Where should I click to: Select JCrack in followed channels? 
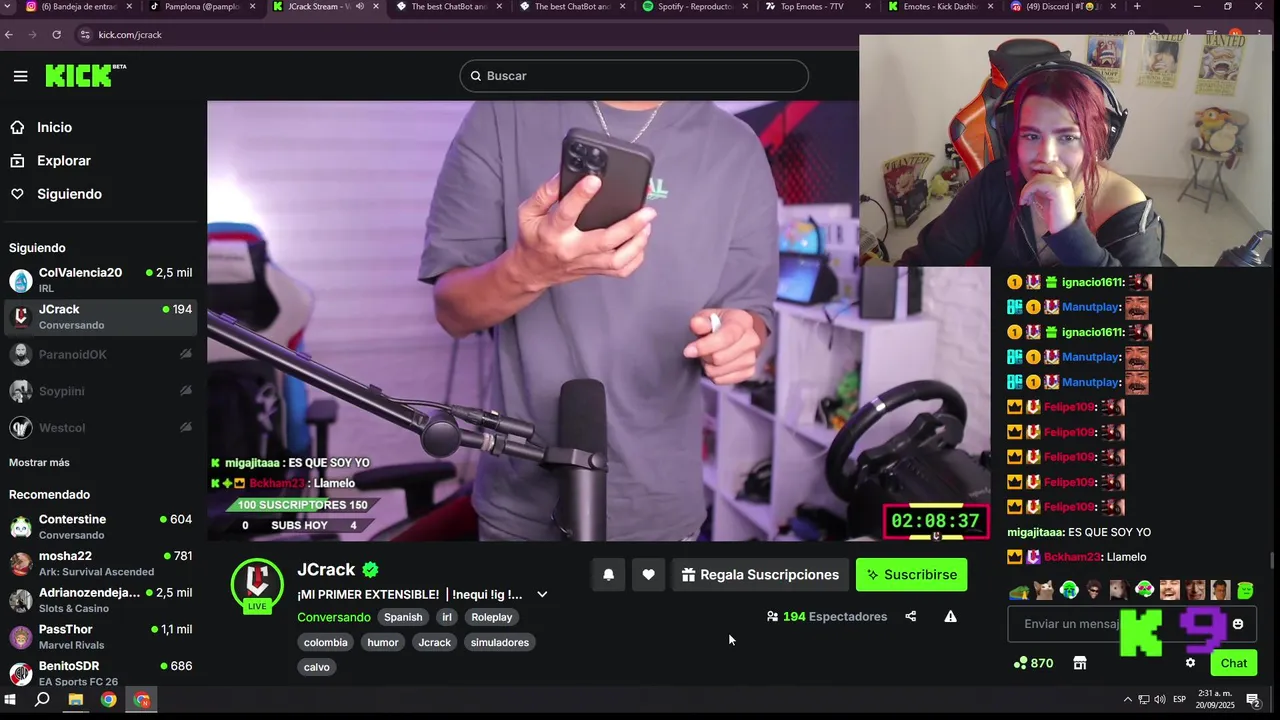click(x=100, y=317)
